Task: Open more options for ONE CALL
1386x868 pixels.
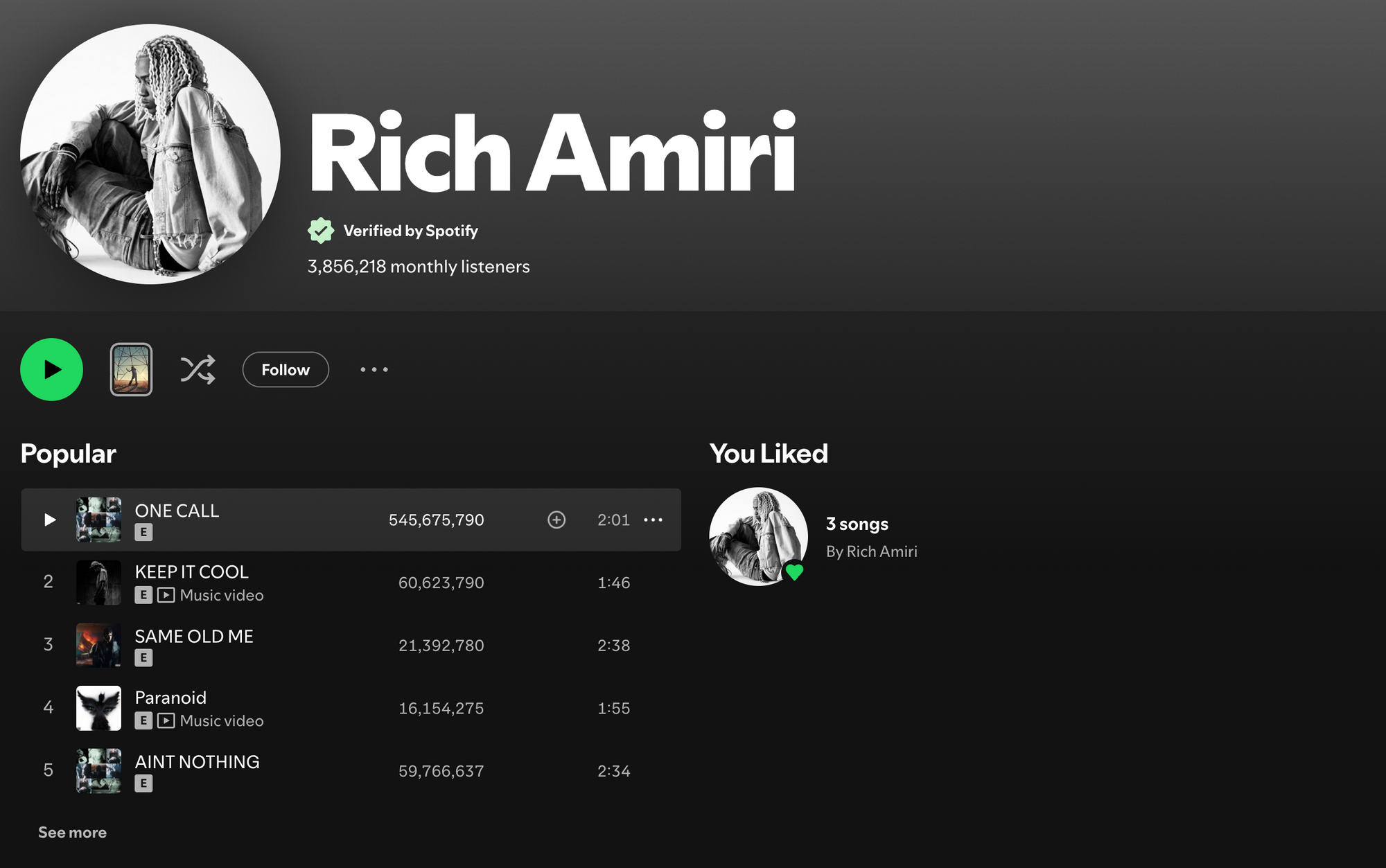Action: click(x=653, y=520)
